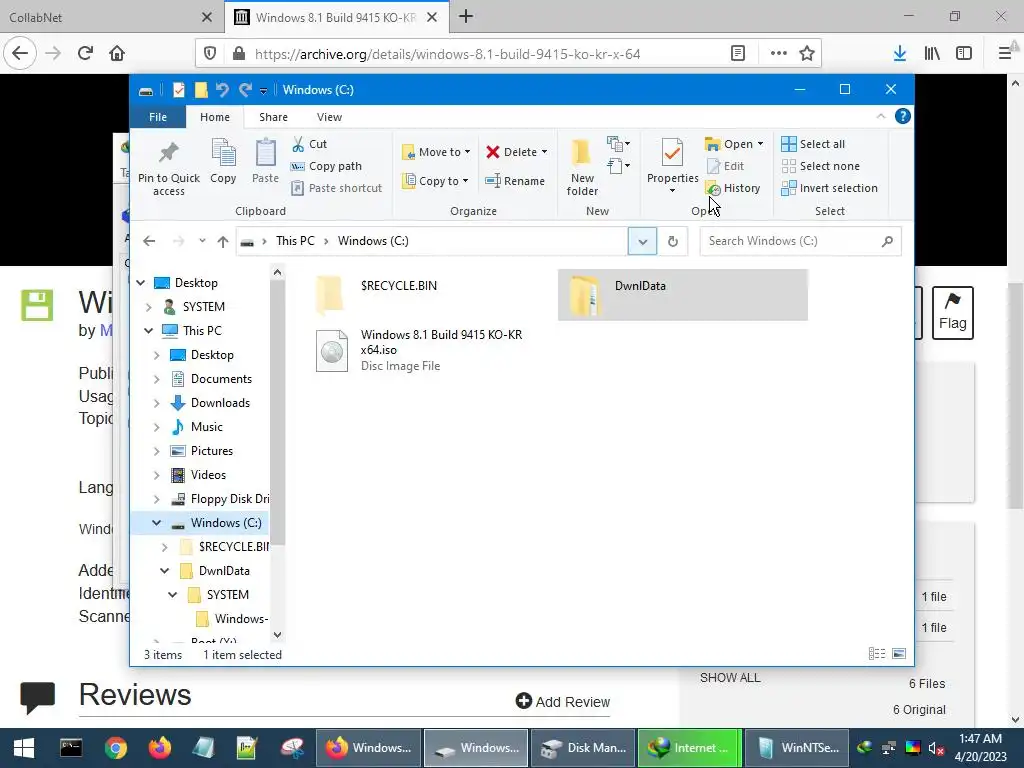Click Select all in ribbon

813,144
